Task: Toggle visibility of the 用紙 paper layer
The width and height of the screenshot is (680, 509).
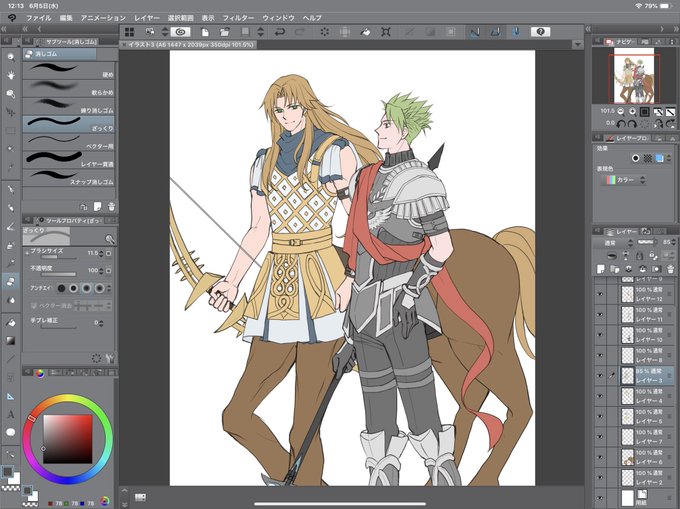Action: (600, 498)
